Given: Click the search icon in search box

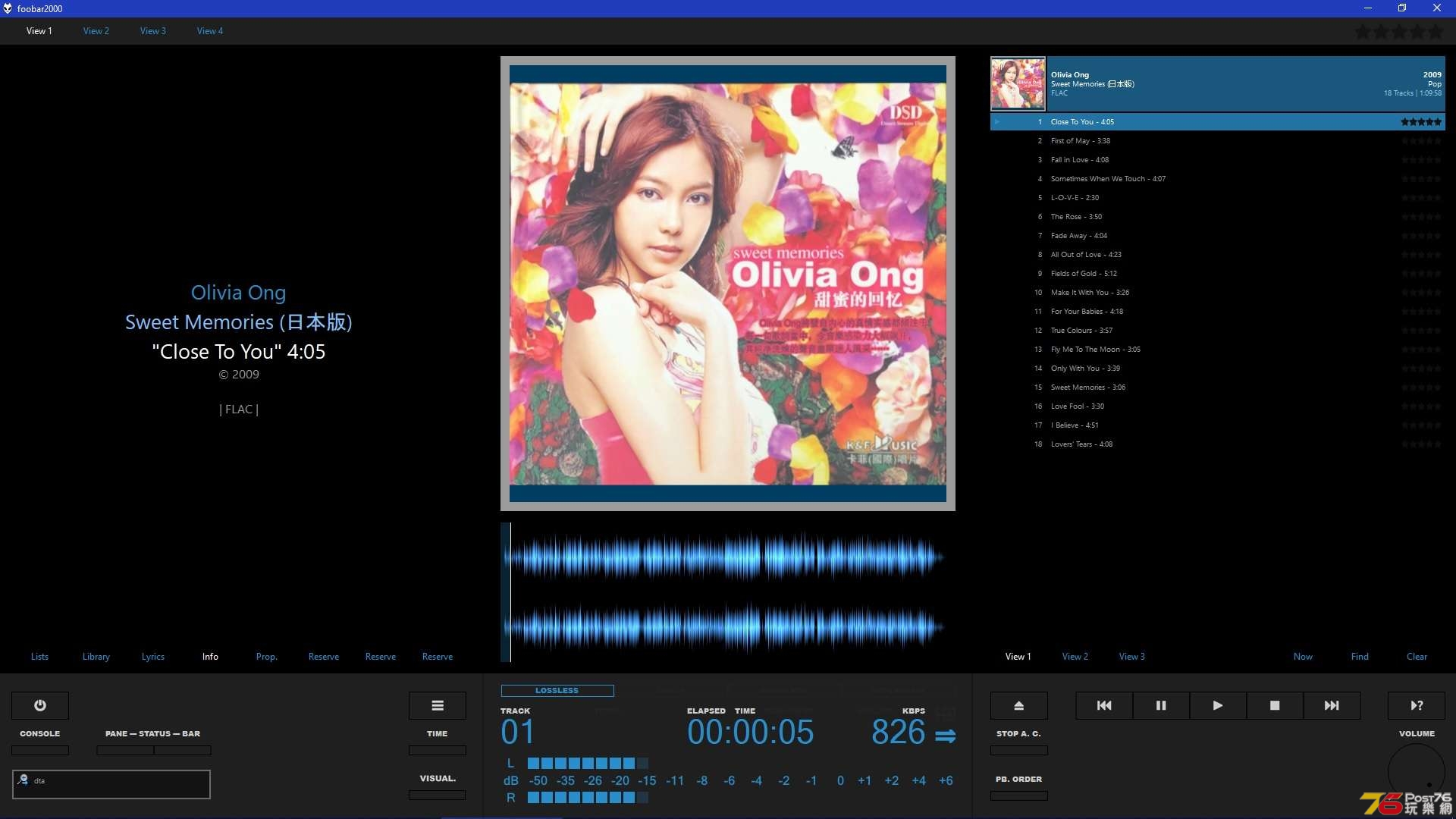Looking at the screenshot, I should 24,780.
